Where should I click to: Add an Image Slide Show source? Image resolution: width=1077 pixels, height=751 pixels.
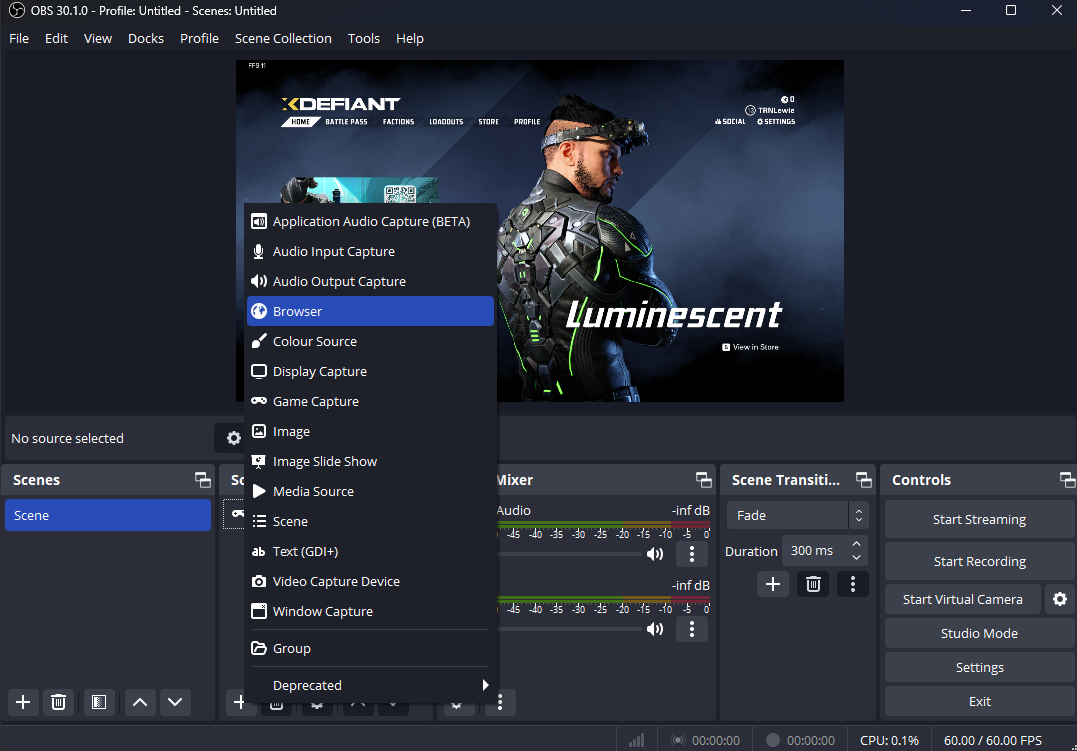[370, 462]
